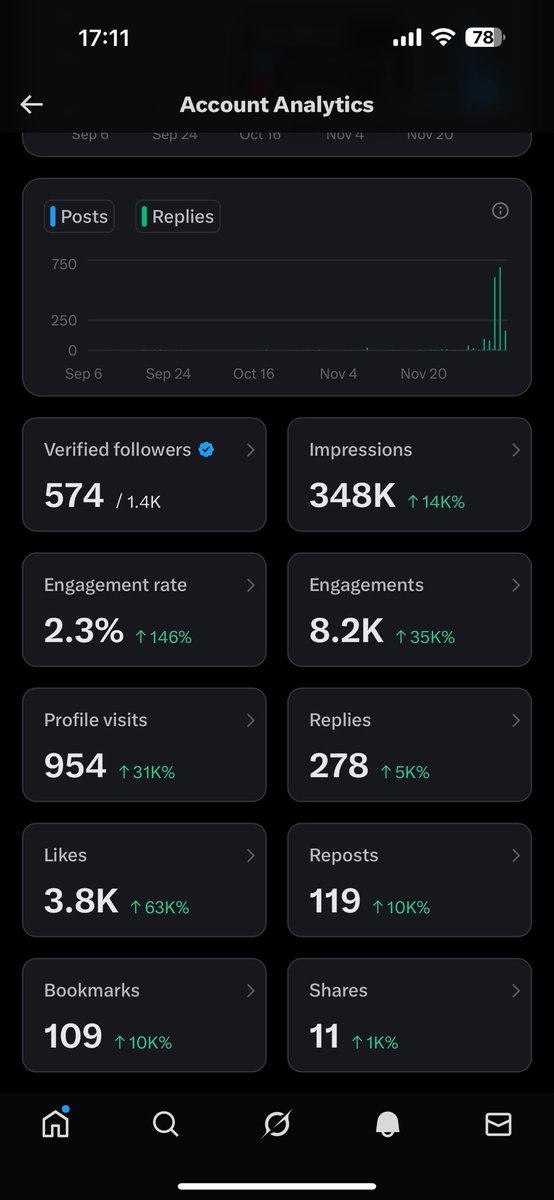The width and height of the screenshot is (554, 1200).
Task: Select the Reposts stat card
Action: coord(410,880)
